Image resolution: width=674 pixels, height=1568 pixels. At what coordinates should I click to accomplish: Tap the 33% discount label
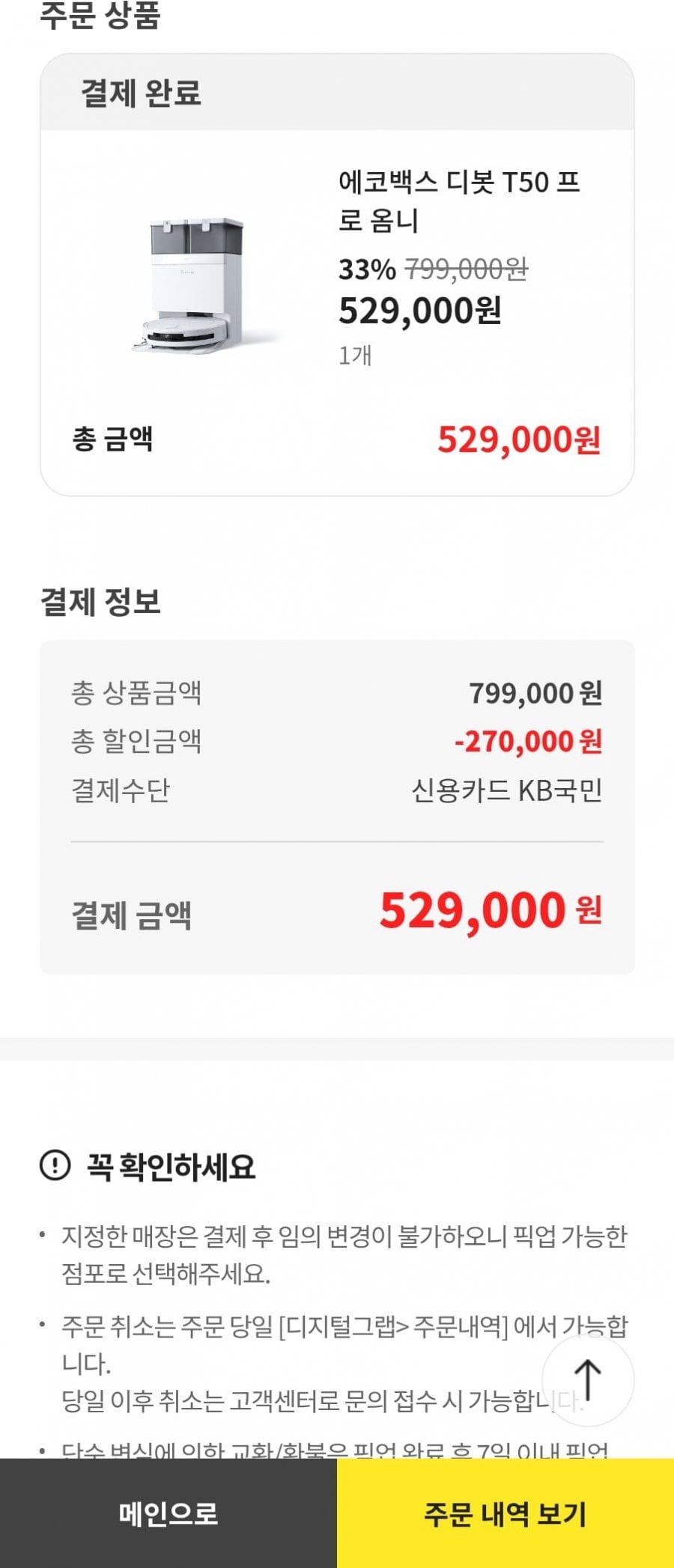tap(366, 269)
